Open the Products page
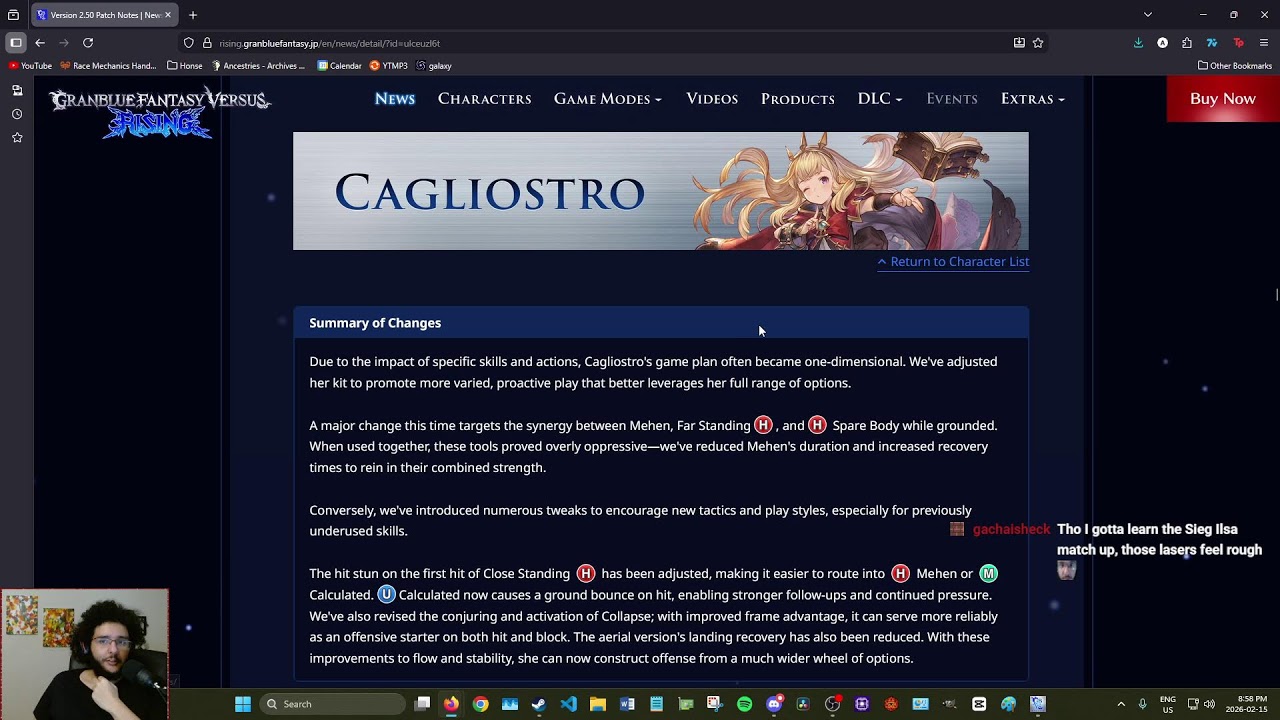Image resolution: width=1280 pixels, height=720 pixels. [797, 99]
